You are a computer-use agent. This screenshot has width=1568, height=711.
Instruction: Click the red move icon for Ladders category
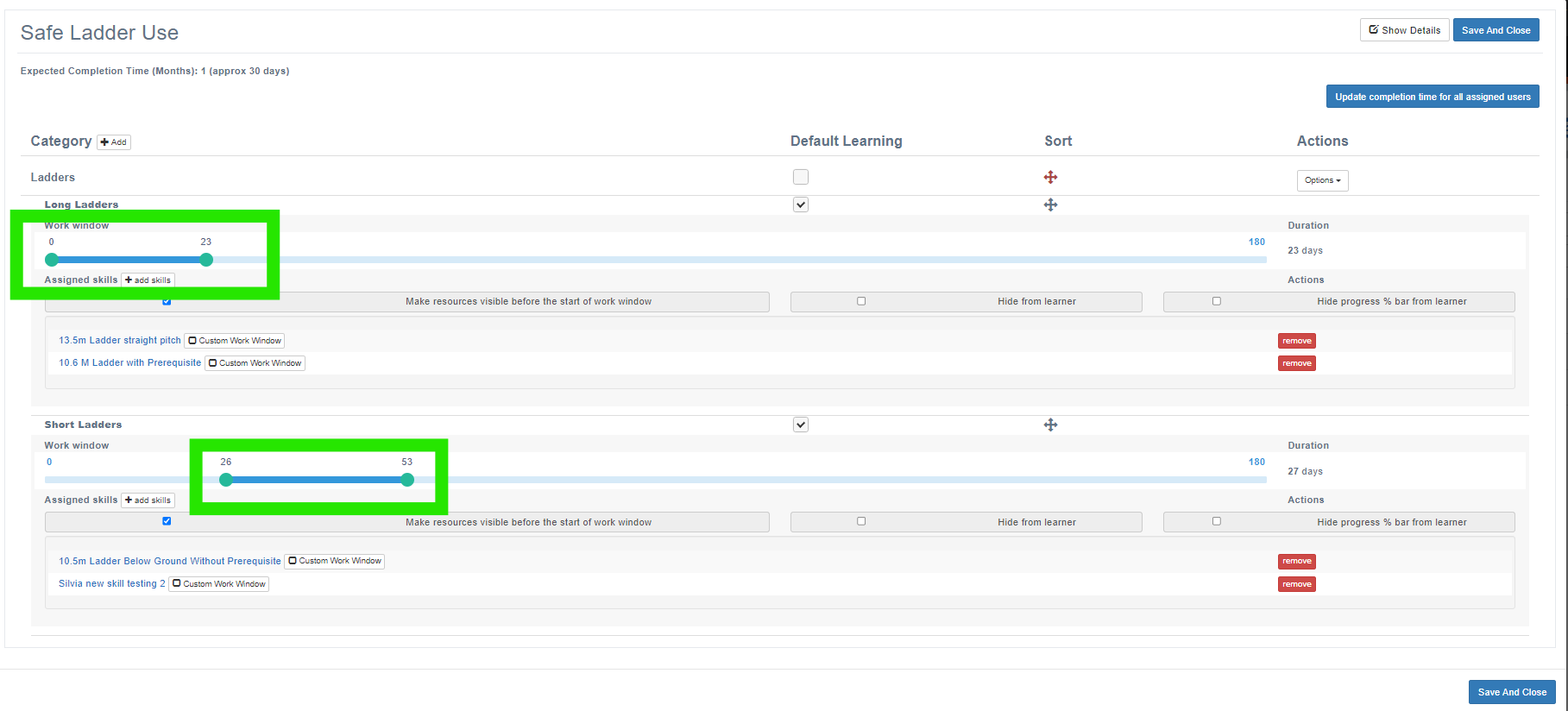pyautogui.click(x=1050, y=177)
